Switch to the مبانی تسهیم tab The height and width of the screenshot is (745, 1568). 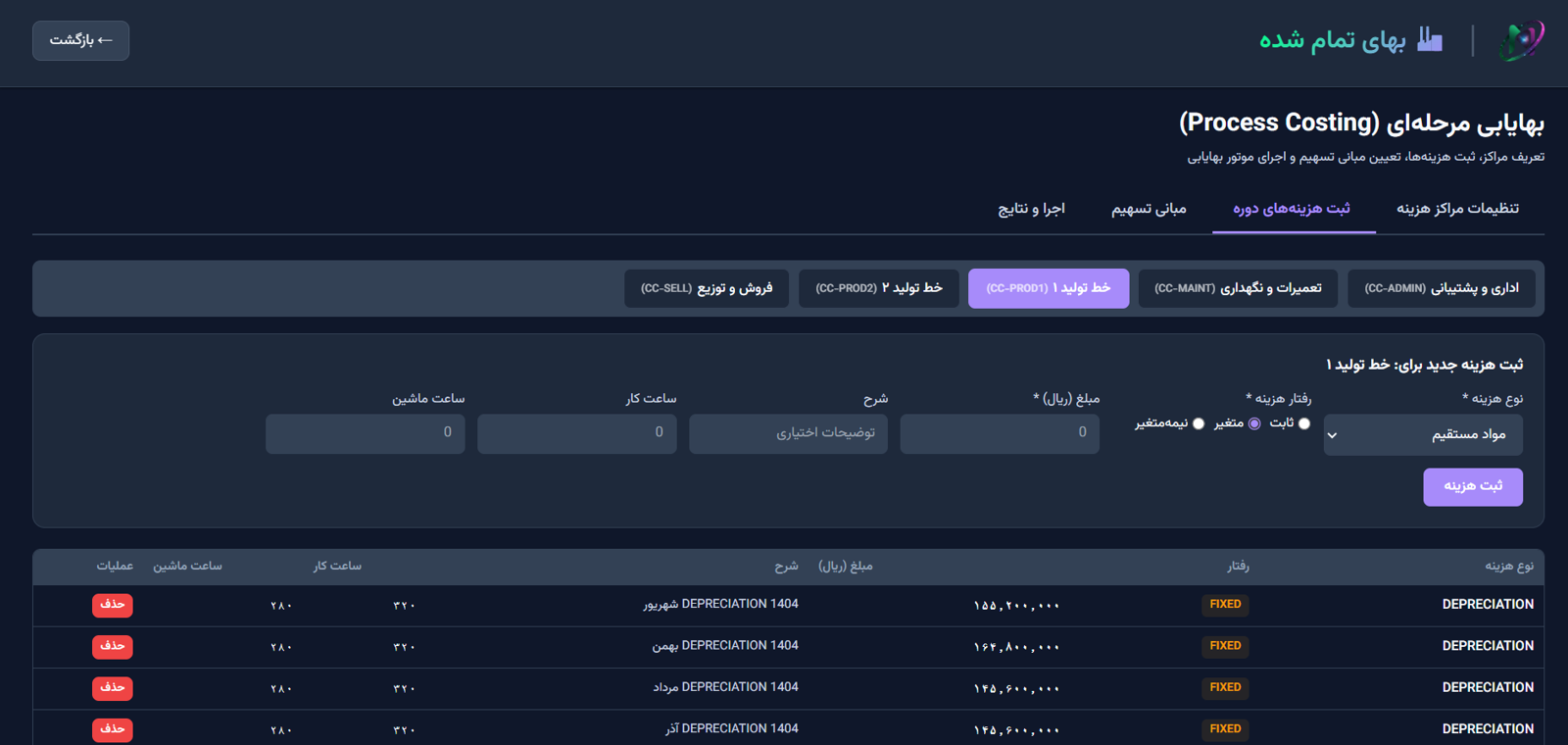point(1149,208)
